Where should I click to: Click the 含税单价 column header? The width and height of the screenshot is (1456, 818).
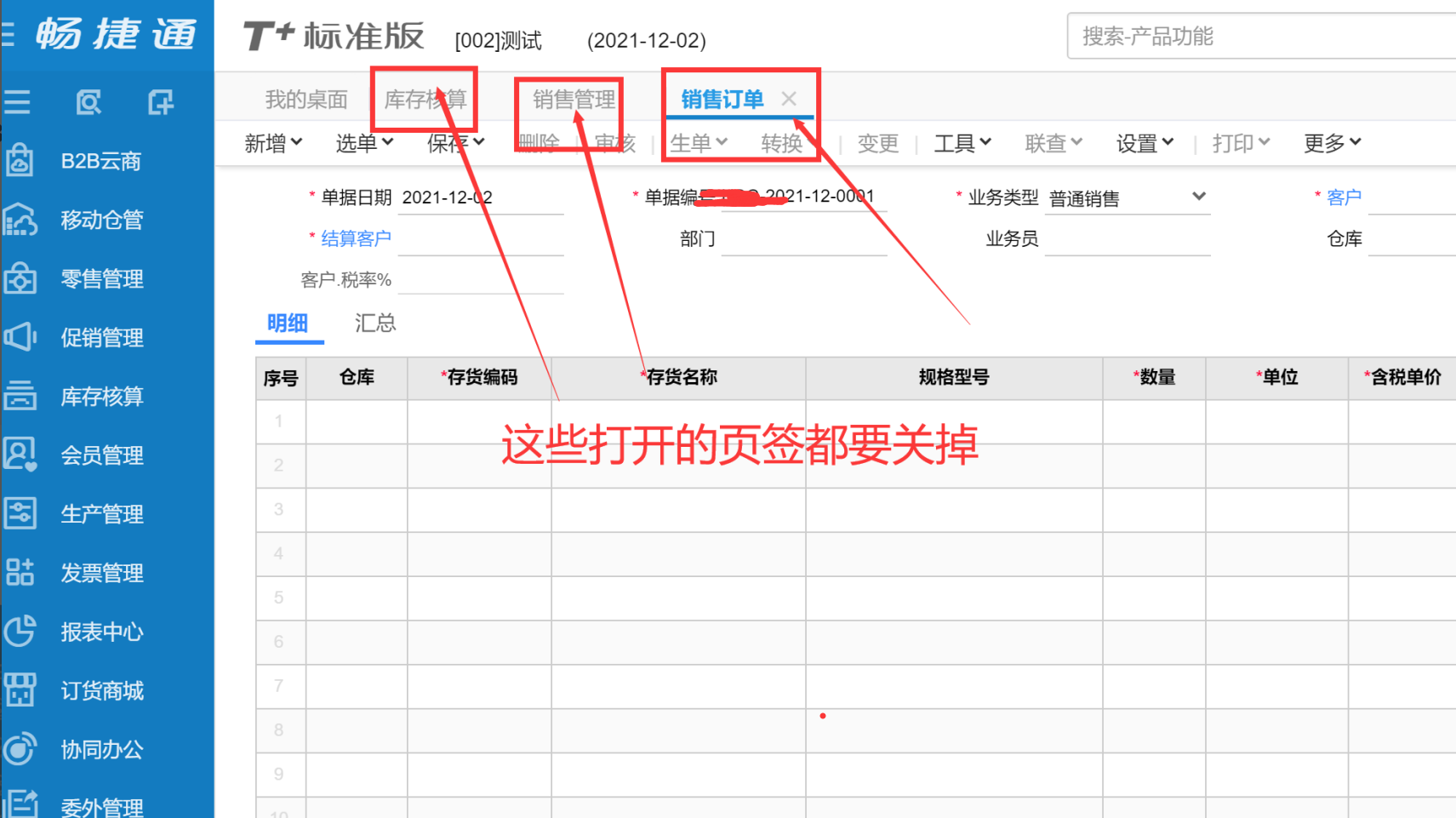pyautogui.click(x=1402, y=378)
